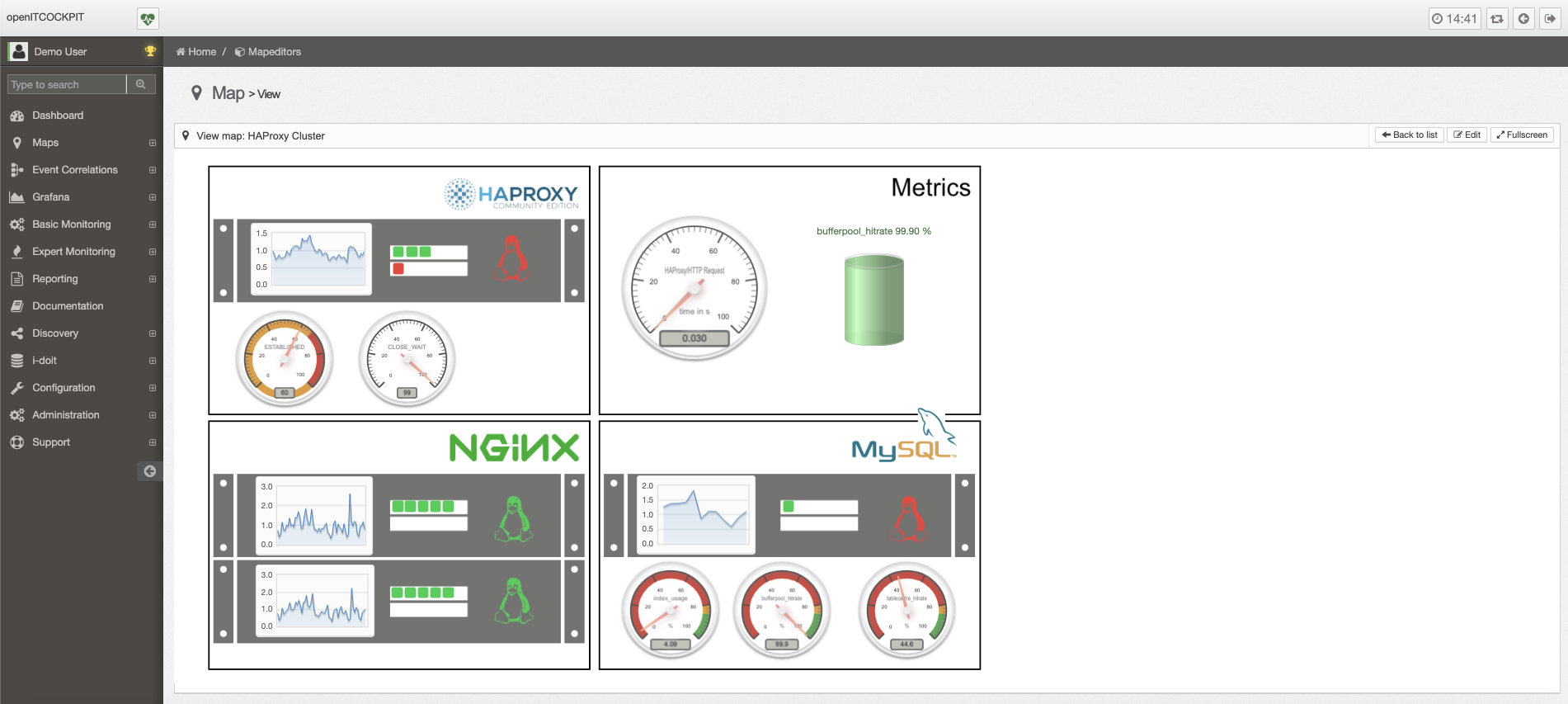Click the circular back-arrow icon in top bar
The width and height of the screenshot is (1568, 704).
pos(1523,18)
